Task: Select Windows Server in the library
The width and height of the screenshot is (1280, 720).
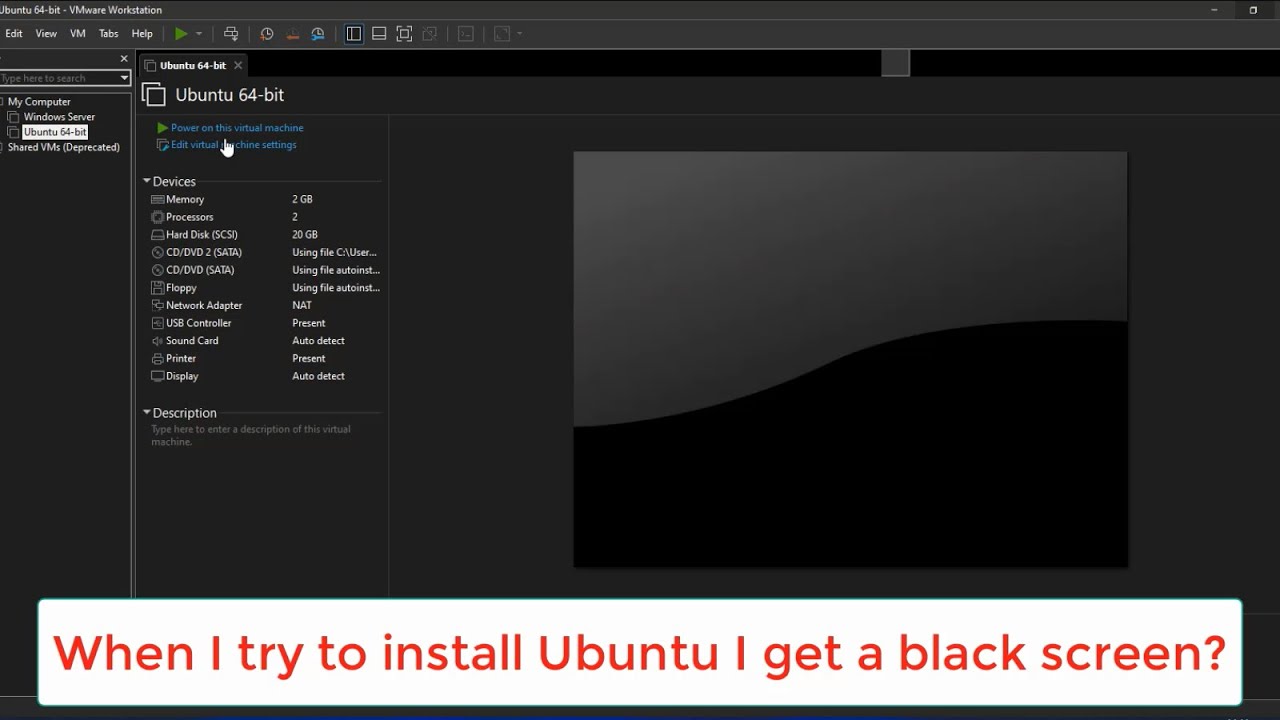Action: [59, 117]
